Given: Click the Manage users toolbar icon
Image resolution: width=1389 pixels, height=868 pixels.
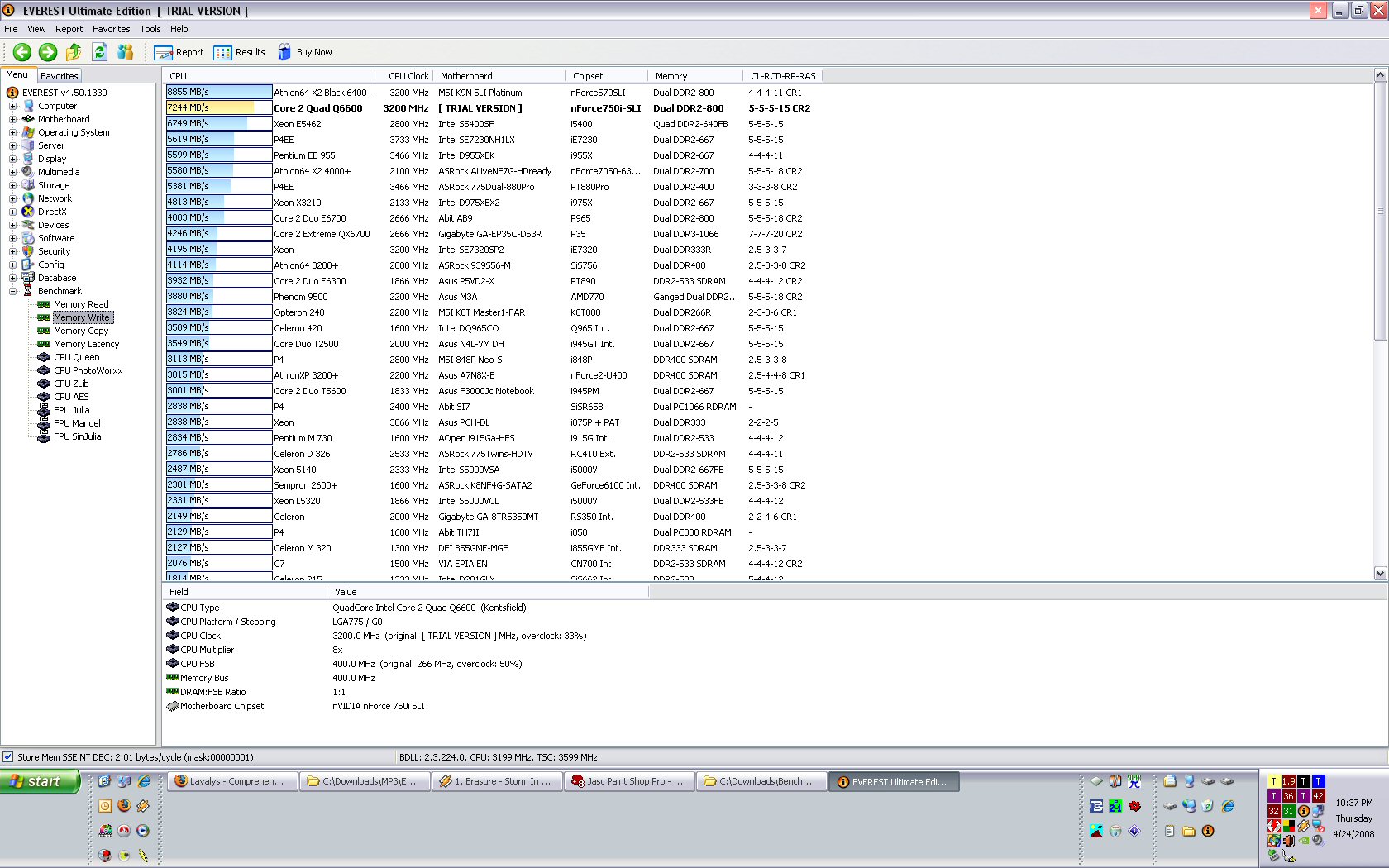Looking at the screenshot, I should pyautogui.click(x=126, y=52).
